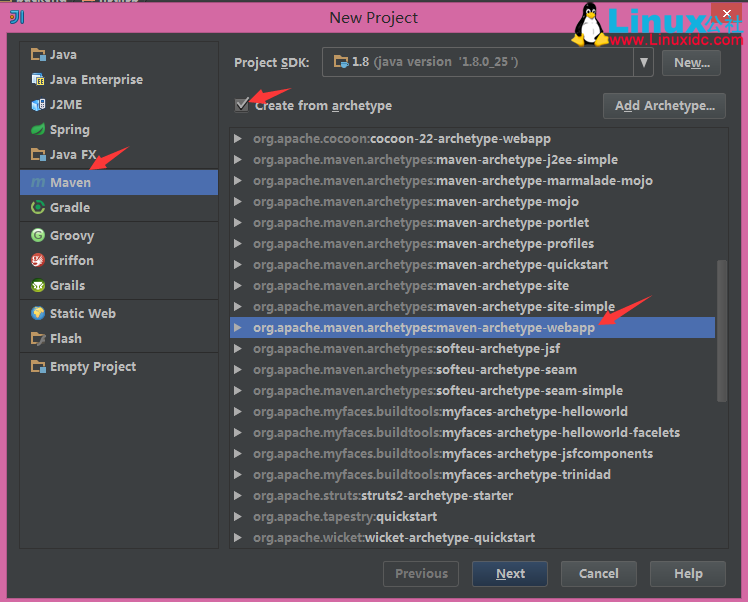Image resolution: width=748 pixels, height=602 pixels.
Task: Click the Maven 'm' icon
Action: pos(38,182)
